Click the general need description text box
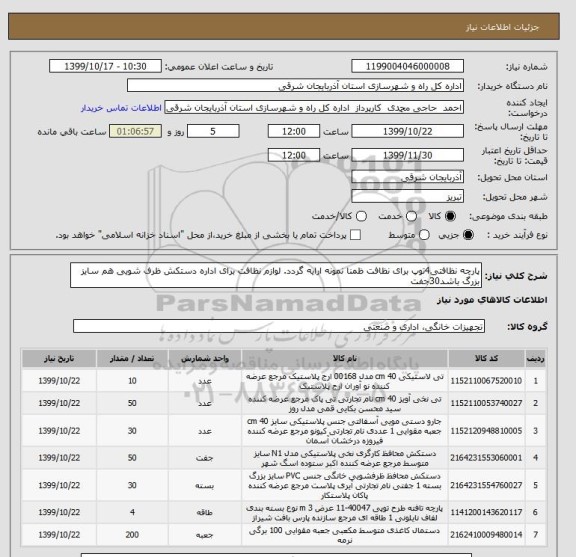Viewport: 576px width, 557px height. coord(276,275)
